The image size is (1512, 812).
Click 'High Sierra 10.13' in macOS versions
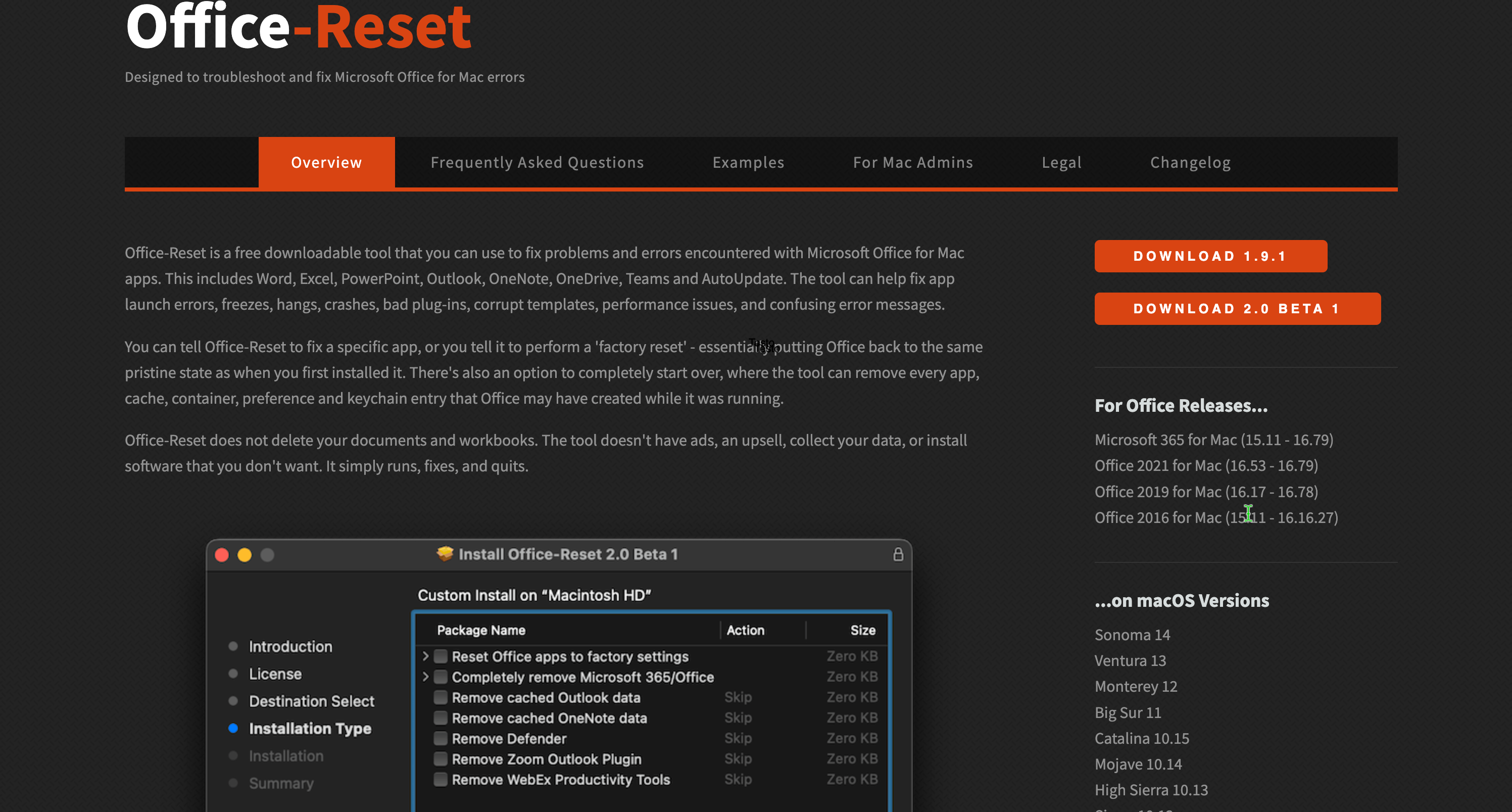tap(1151, 790)
